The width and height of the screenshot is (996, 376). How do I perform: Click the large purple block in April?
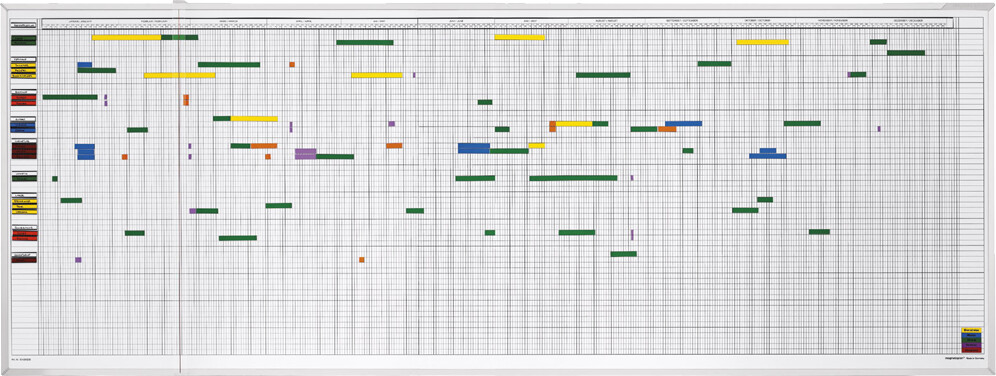pyautogui.click(x=306, y=154)
